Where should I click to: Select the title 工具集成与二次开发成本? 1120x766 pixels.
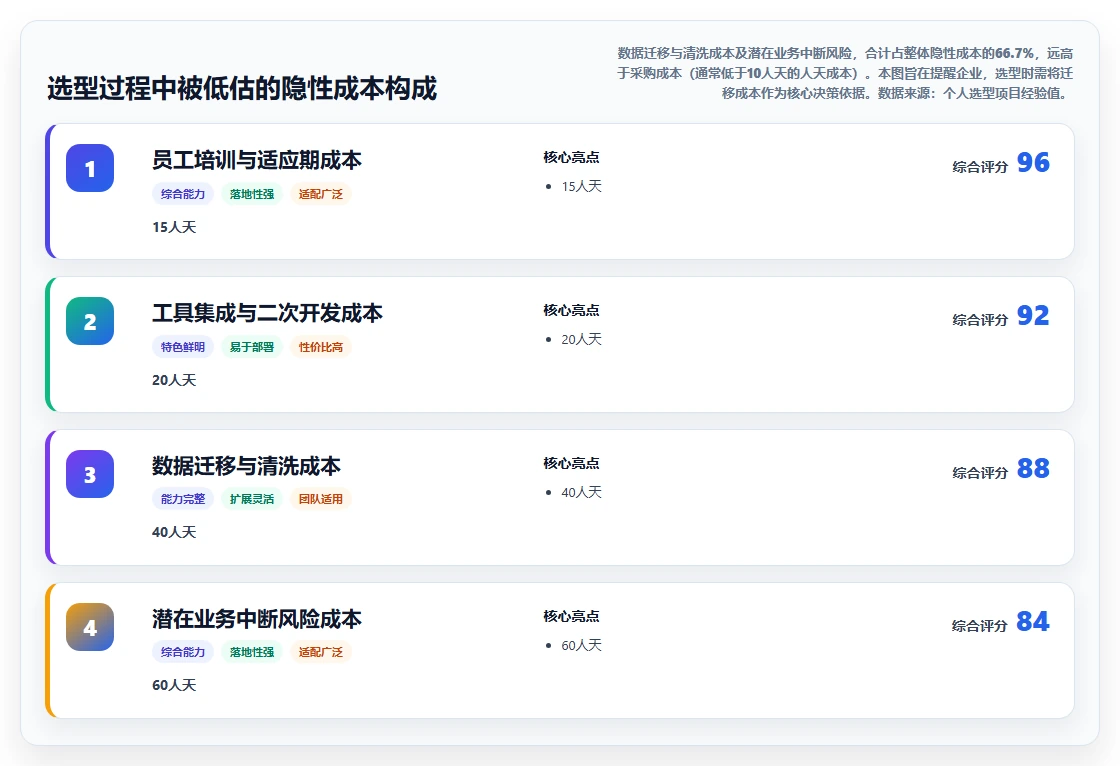click(x=267, y=313)
